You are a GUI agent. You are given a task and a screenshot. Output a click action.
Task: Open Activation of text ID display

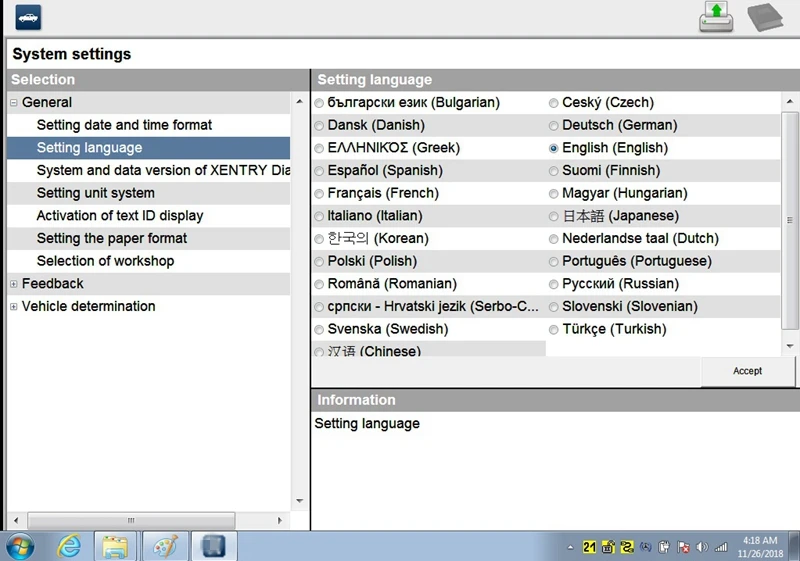tap(148, 216)
